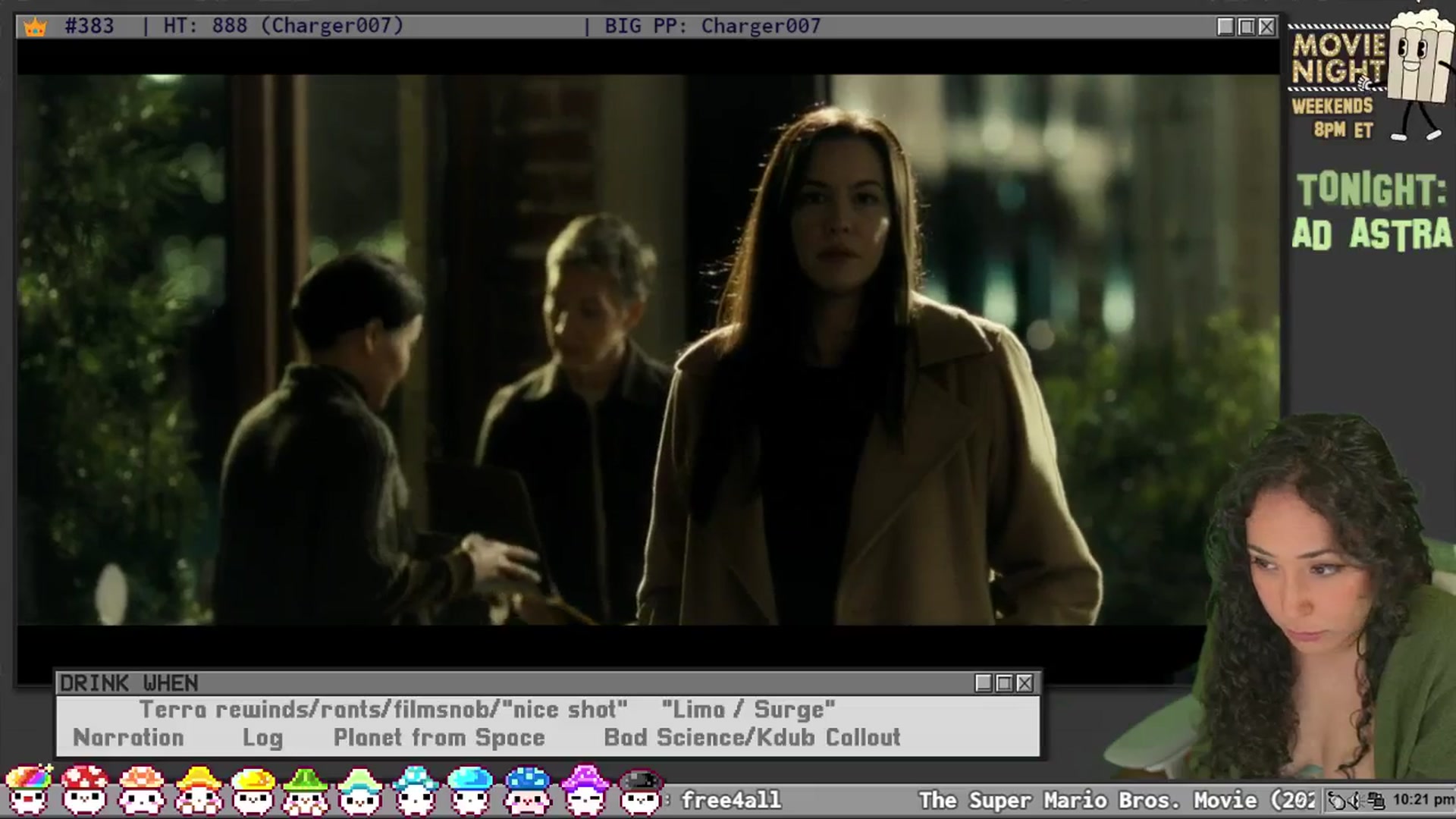Click the red white-spotted mushroom icon
Image resolution: width=1456 pixels, height=819 pixels.
pyautogui.click(x=85, y=790)
